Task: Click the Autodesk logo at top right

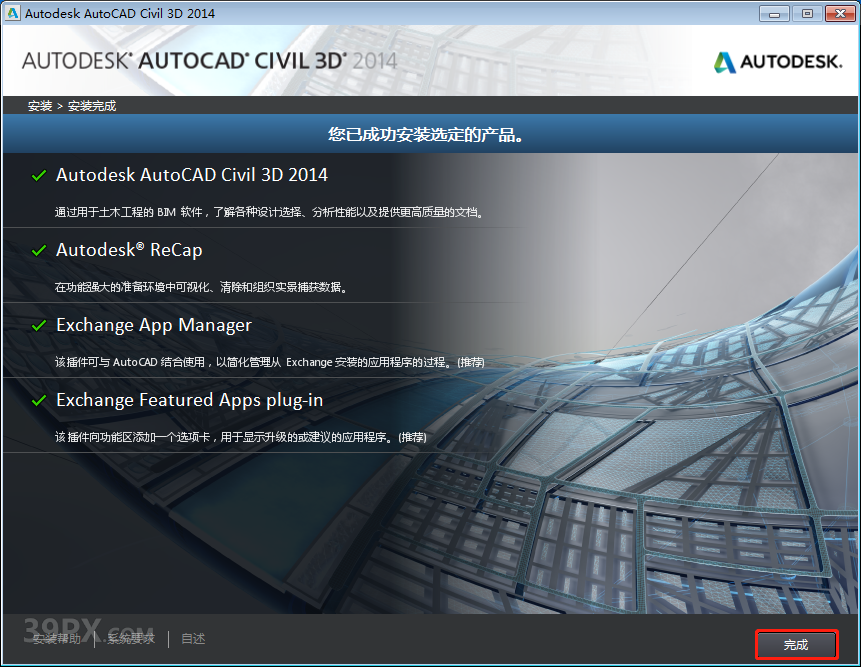Action: (777, 61)
